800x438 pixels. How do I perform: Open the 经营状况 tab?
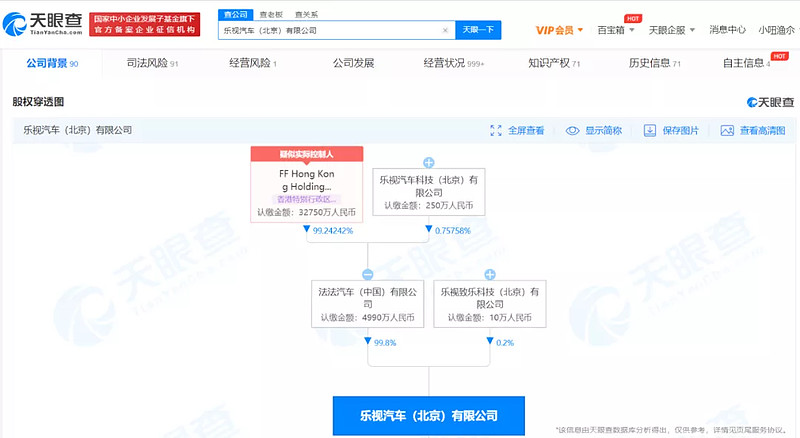pos(454,63)
